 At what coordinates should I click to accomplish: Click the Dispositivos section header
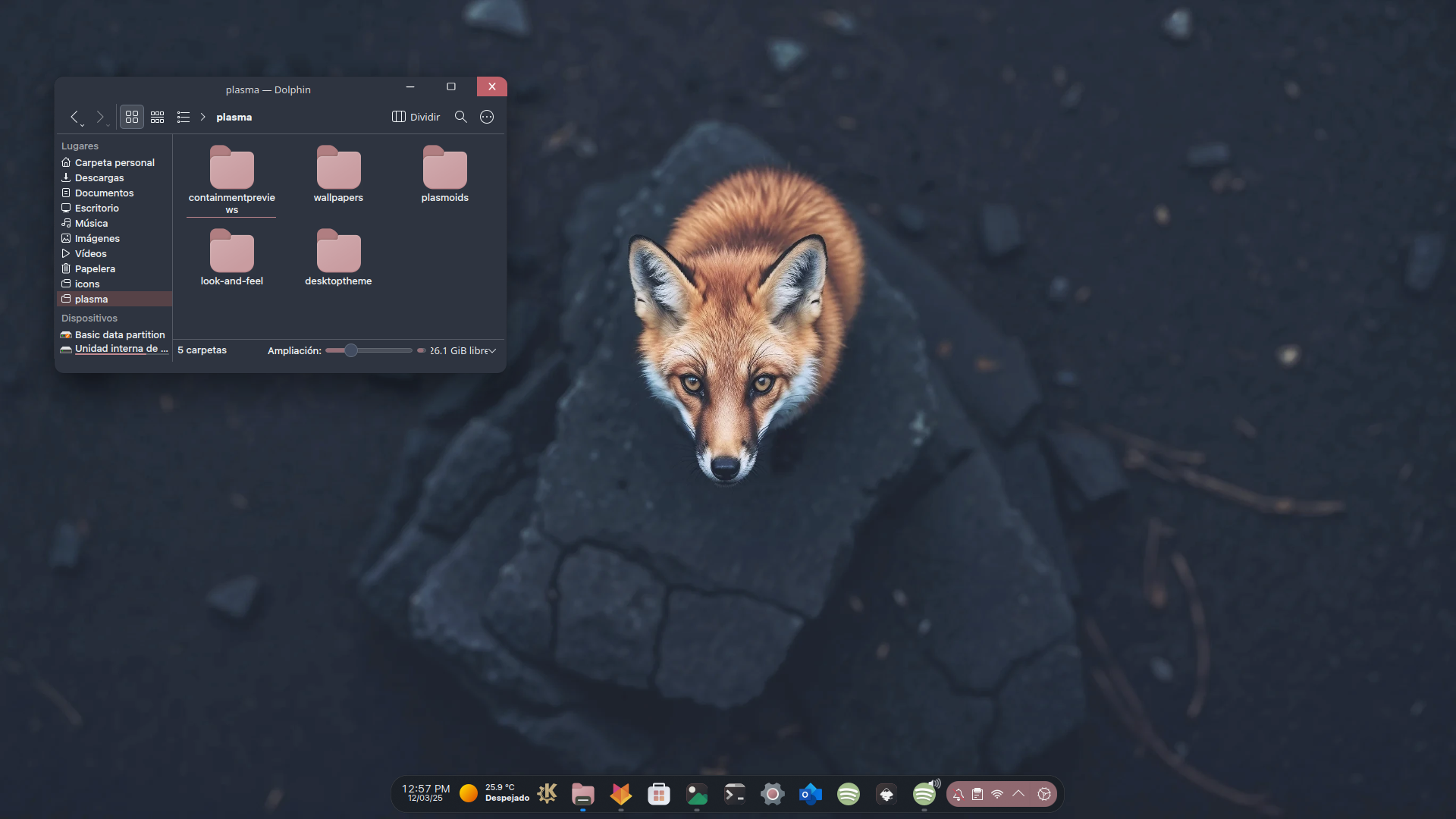click(x=89, y=318)
